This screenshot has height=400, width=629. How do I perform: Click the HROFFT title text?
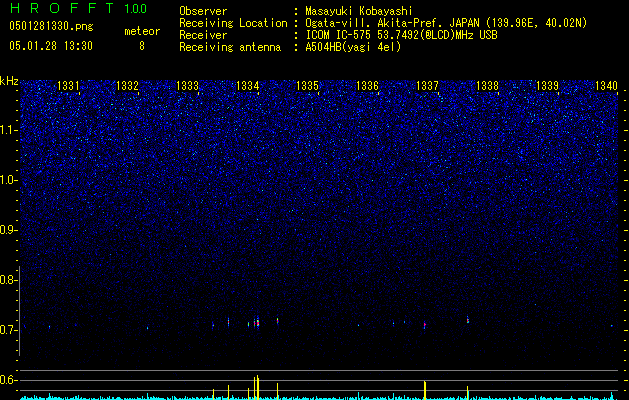point(62,8)
